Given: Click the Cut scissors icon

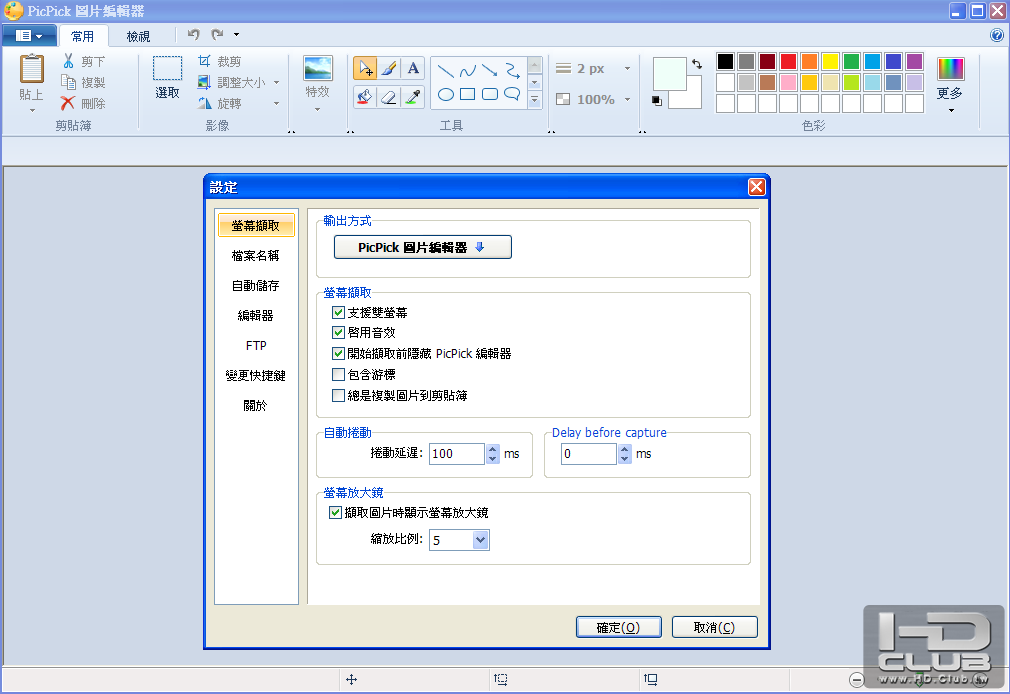Looking at the screenshot, I should click(x=68, y=61).
